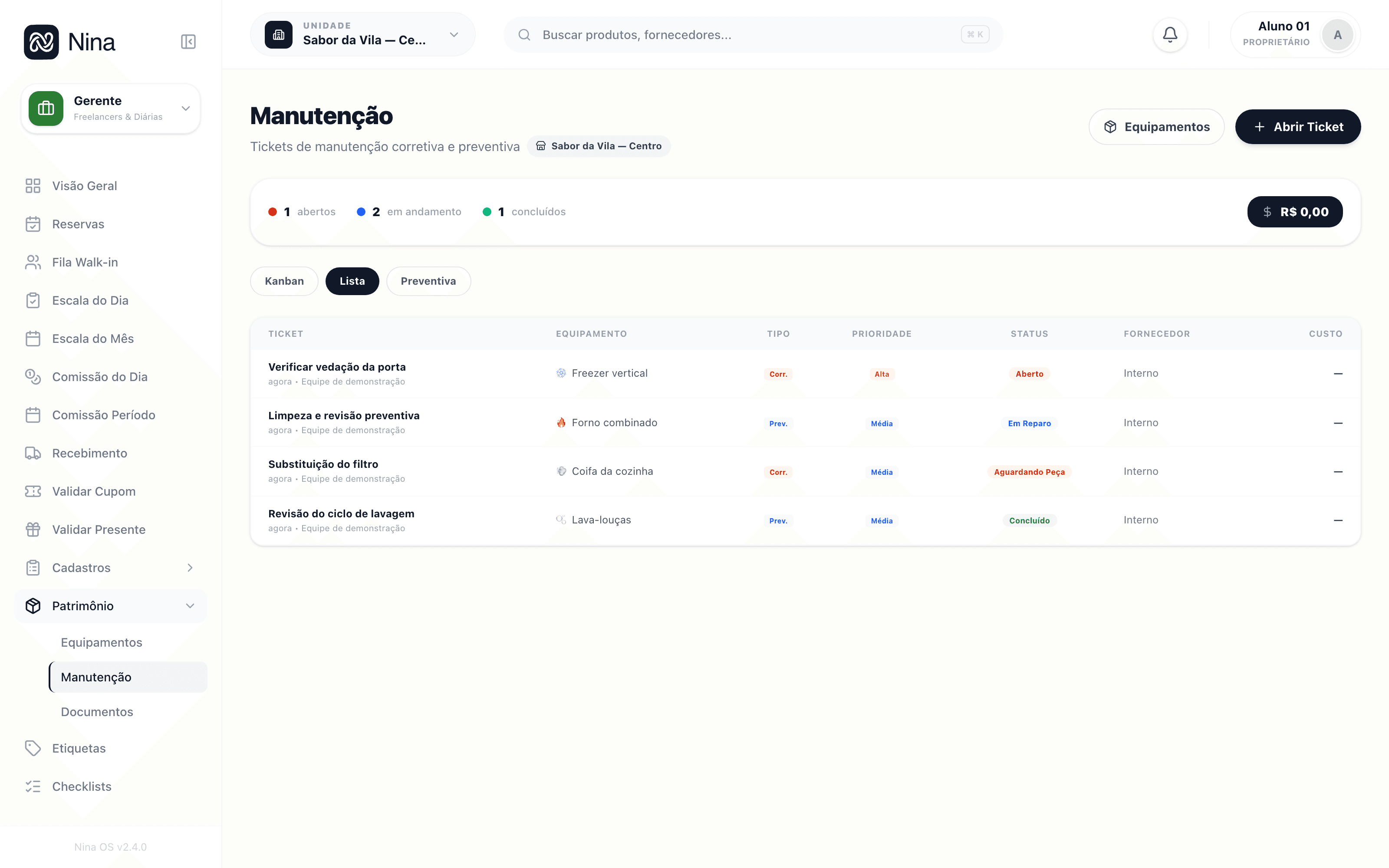Click the Visão Geral grid icon

pyautogui.click(x=33, y=186)
